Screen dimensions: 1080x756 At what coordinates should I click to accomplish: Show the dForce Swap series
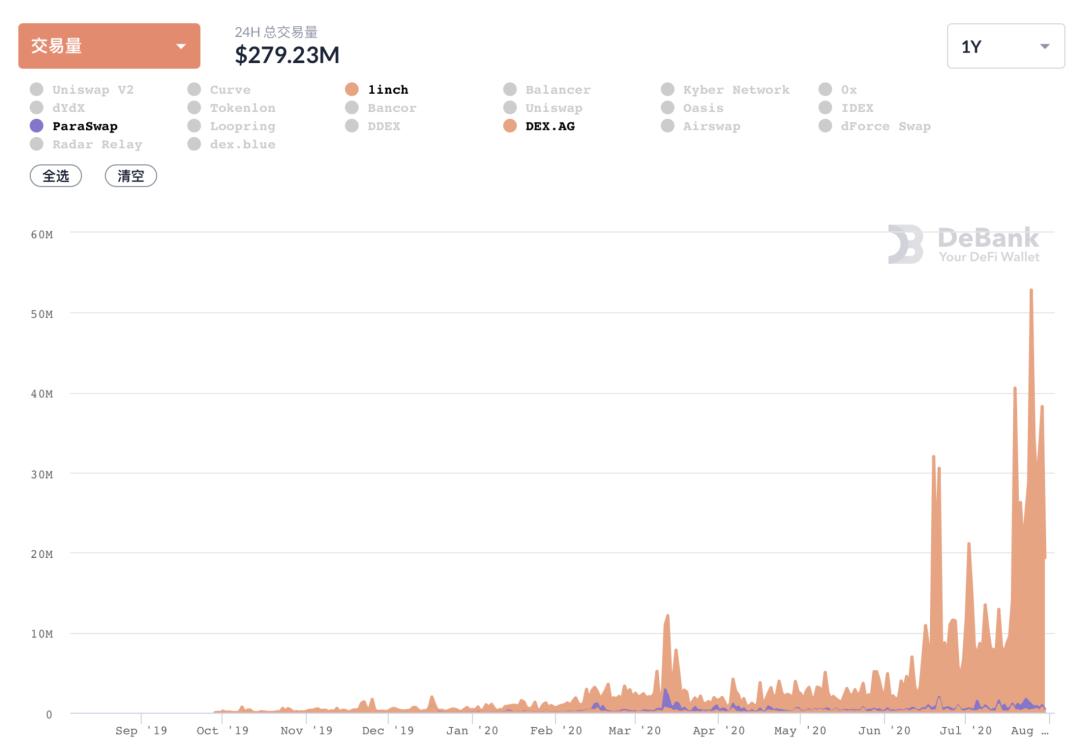coord(875,126)
